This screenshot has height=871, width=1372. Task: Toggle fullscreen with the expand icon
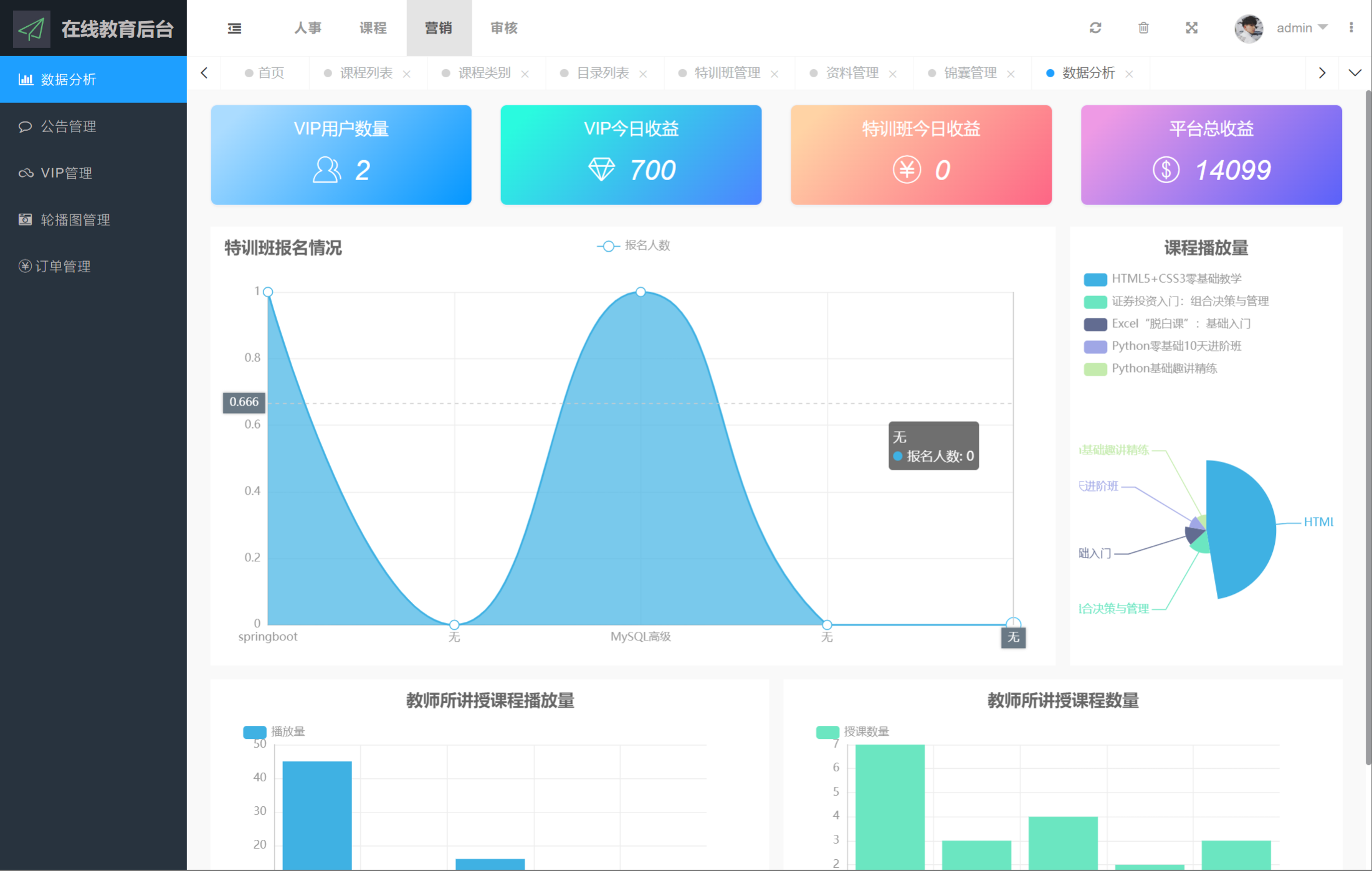1191,28
